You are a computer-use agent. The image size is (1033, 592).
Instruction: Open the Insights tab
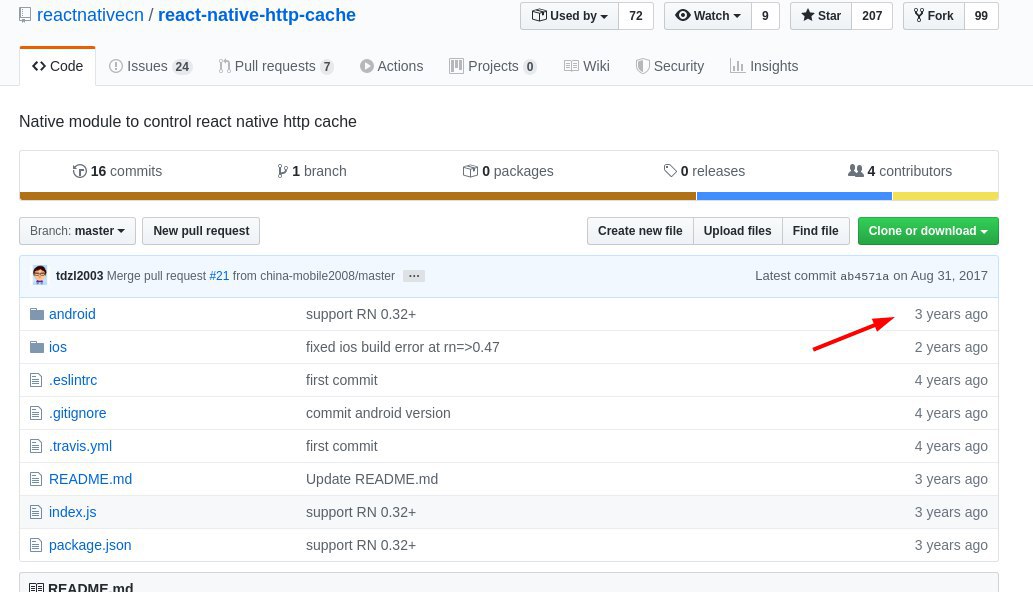pos(764,66)
